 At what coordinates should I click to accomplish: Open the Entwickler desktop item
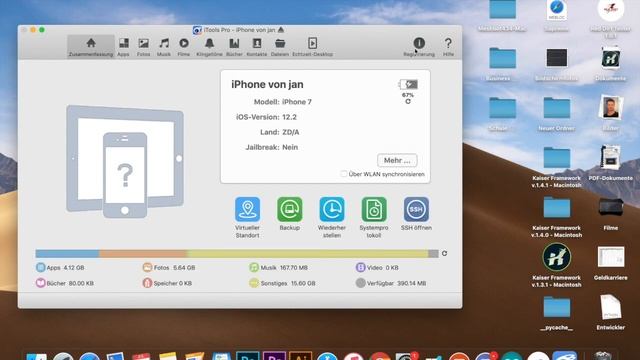tap(611, 307)
